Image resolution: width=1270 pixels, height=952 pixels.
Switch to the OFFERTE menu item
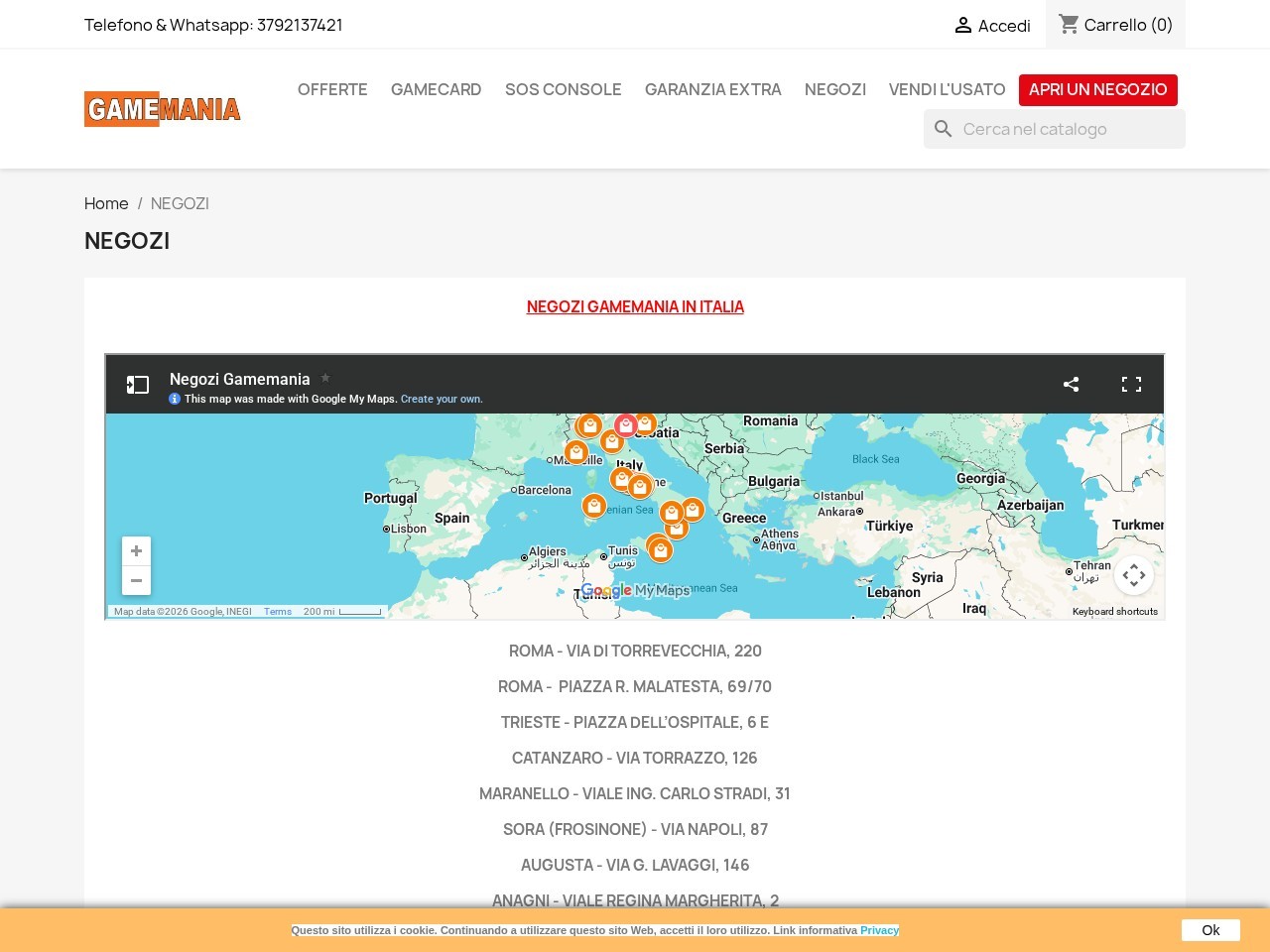[x=332, y=89]
